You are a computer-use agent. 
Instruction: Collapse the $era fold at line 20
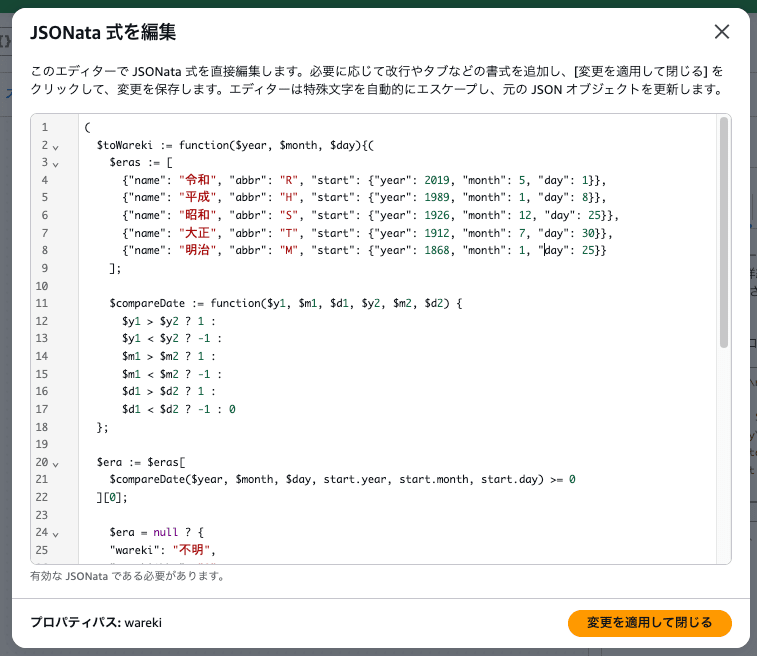pos(56,464)
